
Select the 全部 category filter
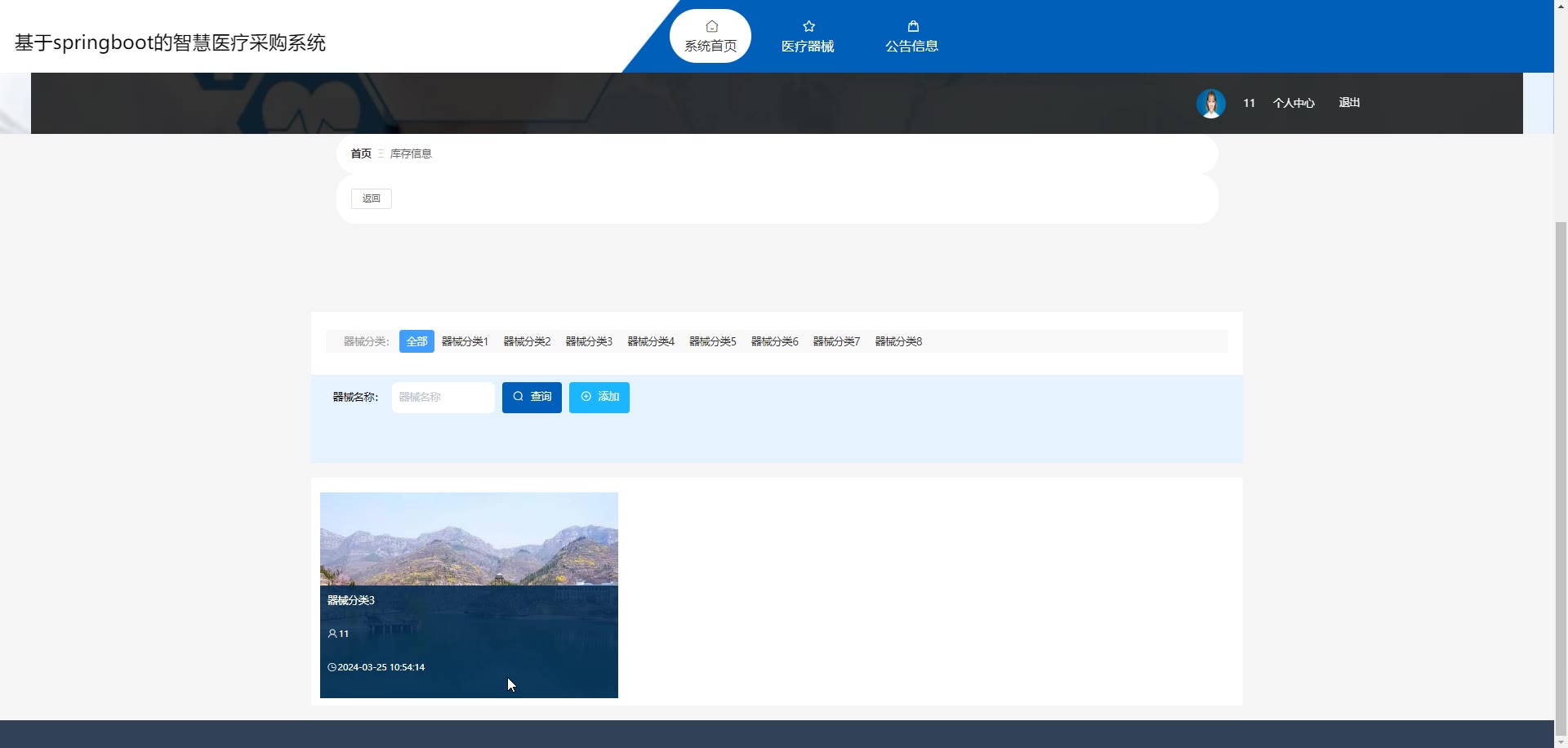(x=416, y=341)
